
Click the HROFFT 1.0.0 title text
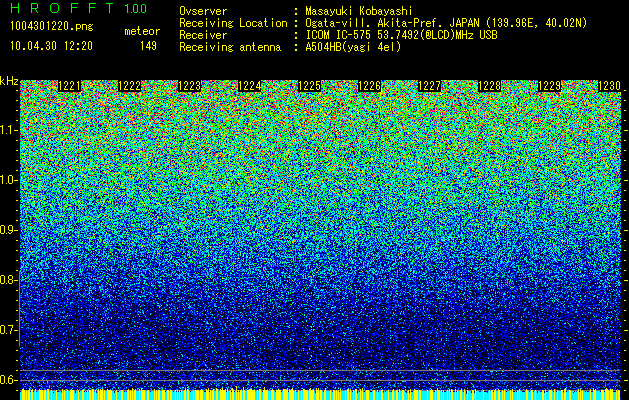(x=78, y=8)
